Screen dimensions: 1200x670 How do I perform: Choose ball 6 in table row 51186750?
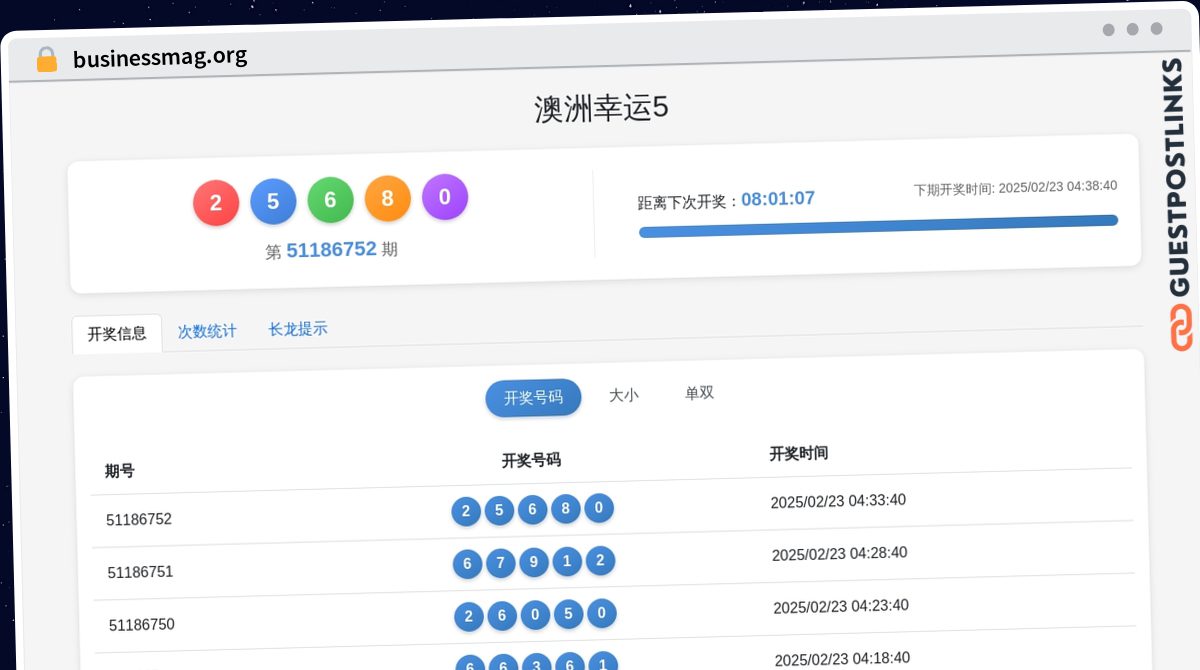[502, 616]
